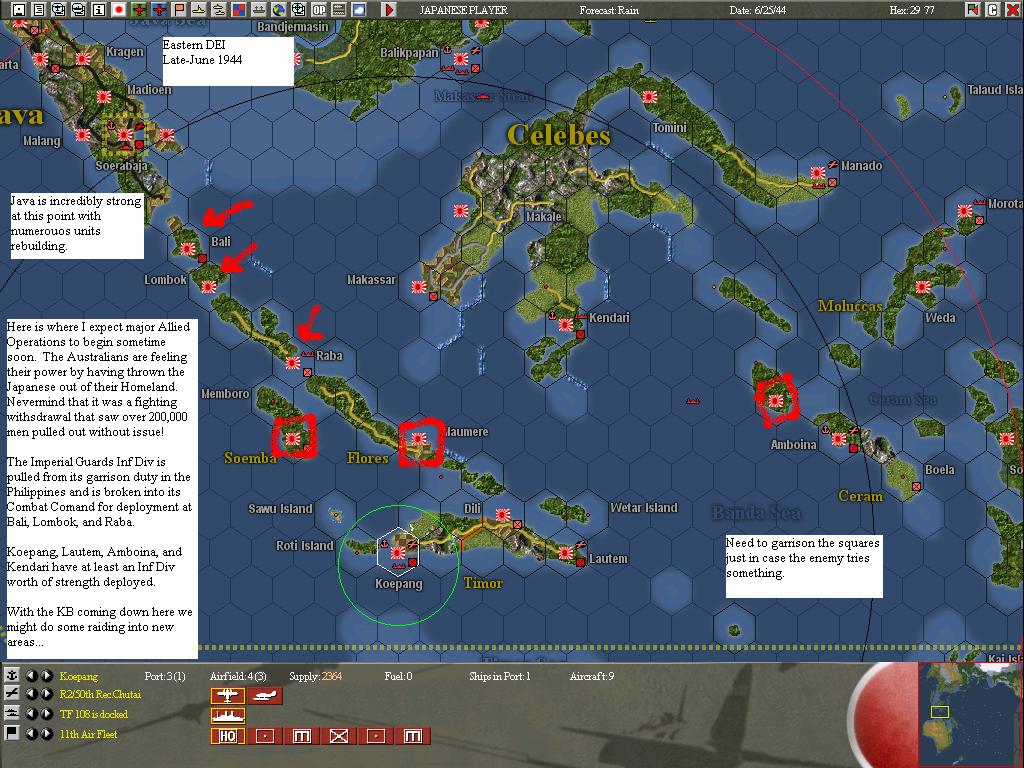Click previous arrow in TF 108 row
Image resolution: width=1024 pixels, height=768 pixels.
[31, 714]
